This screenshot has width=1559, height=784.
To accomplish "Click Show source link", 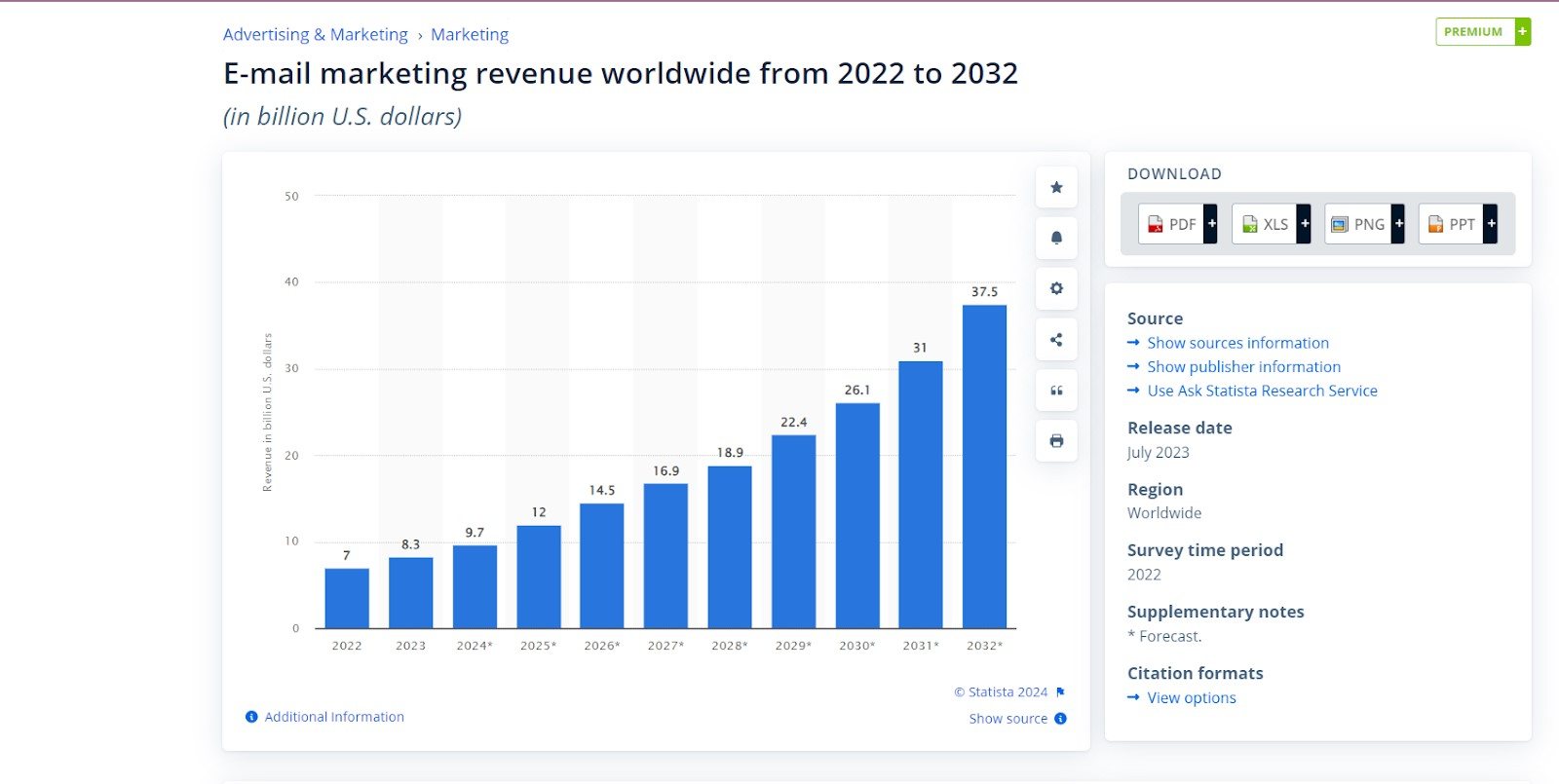I will click(x=1008, y=719).
